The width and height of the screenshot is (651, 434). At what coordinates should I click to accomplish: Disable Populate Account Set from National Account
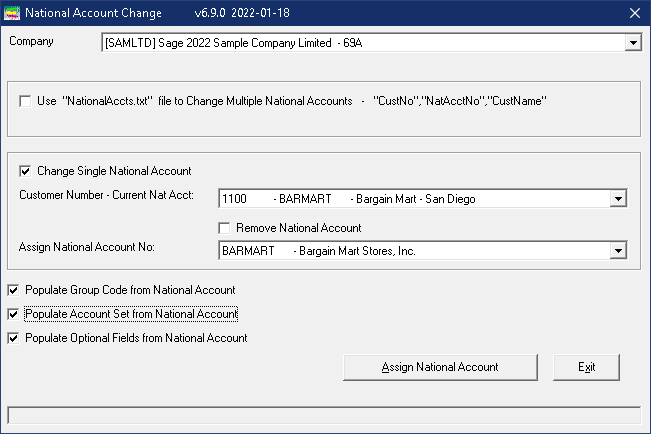pyautogui.click(x=13, y=314)
